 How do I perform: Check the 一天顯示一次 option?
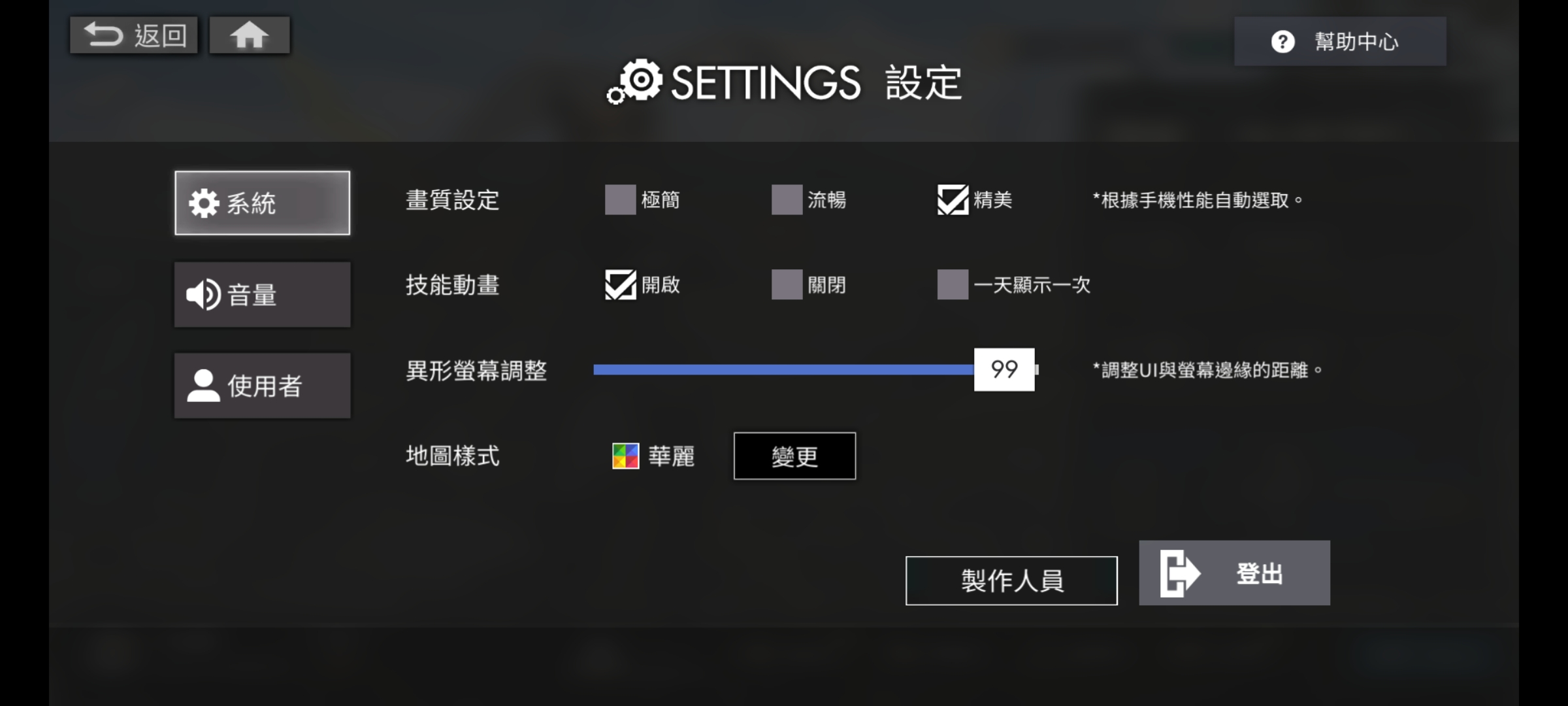(x=953, y=285)
